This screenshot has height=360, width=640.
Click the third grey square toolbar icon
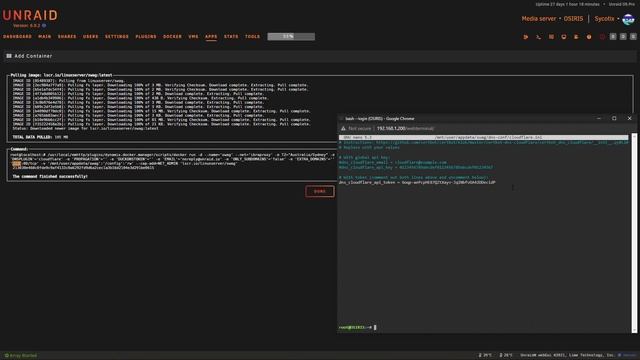pos(633,37)
